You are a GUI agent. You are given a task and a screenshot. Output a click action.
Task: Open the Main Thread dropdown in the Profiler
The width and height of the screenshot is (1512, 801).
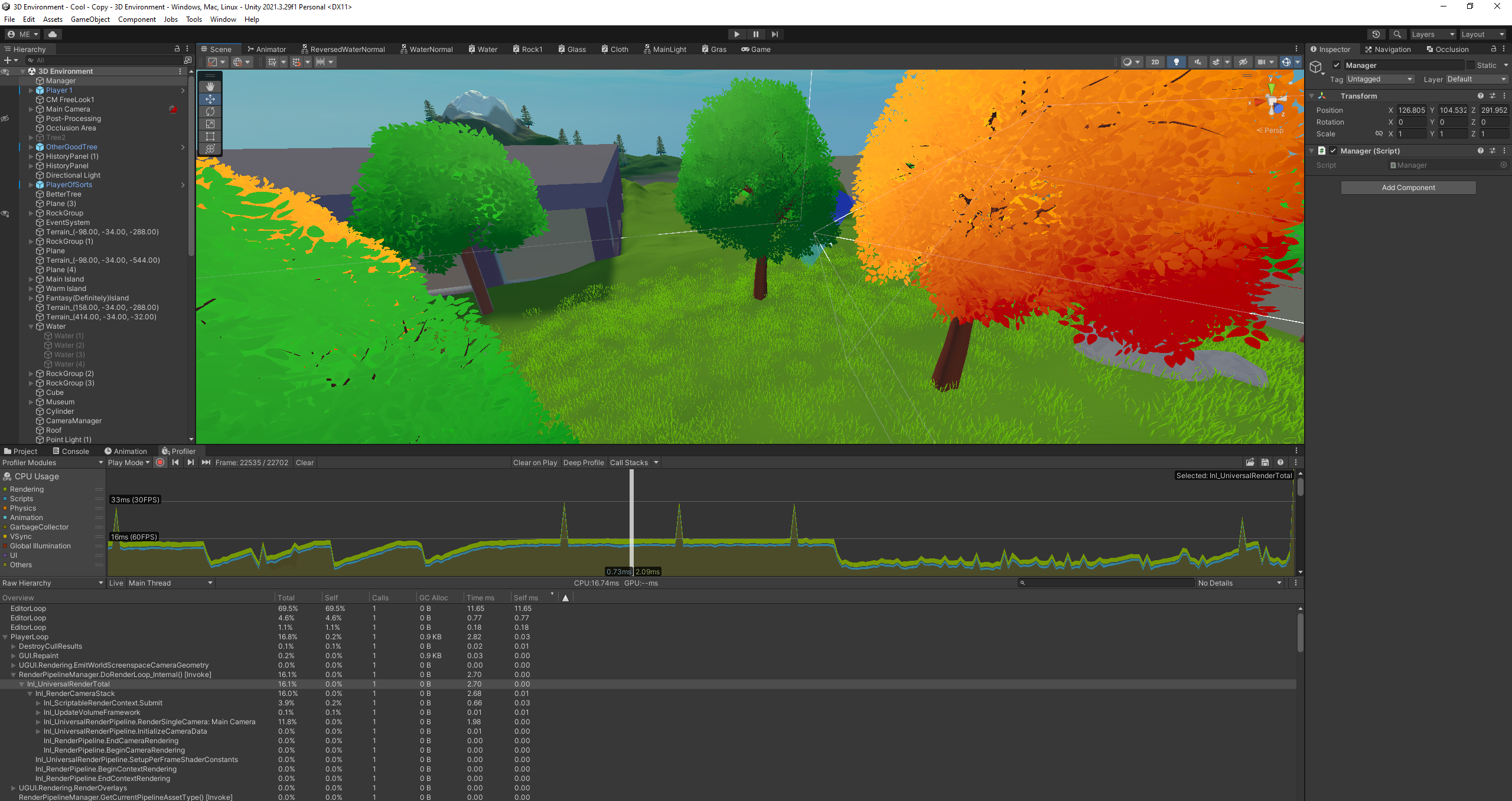tap(168, 583)
